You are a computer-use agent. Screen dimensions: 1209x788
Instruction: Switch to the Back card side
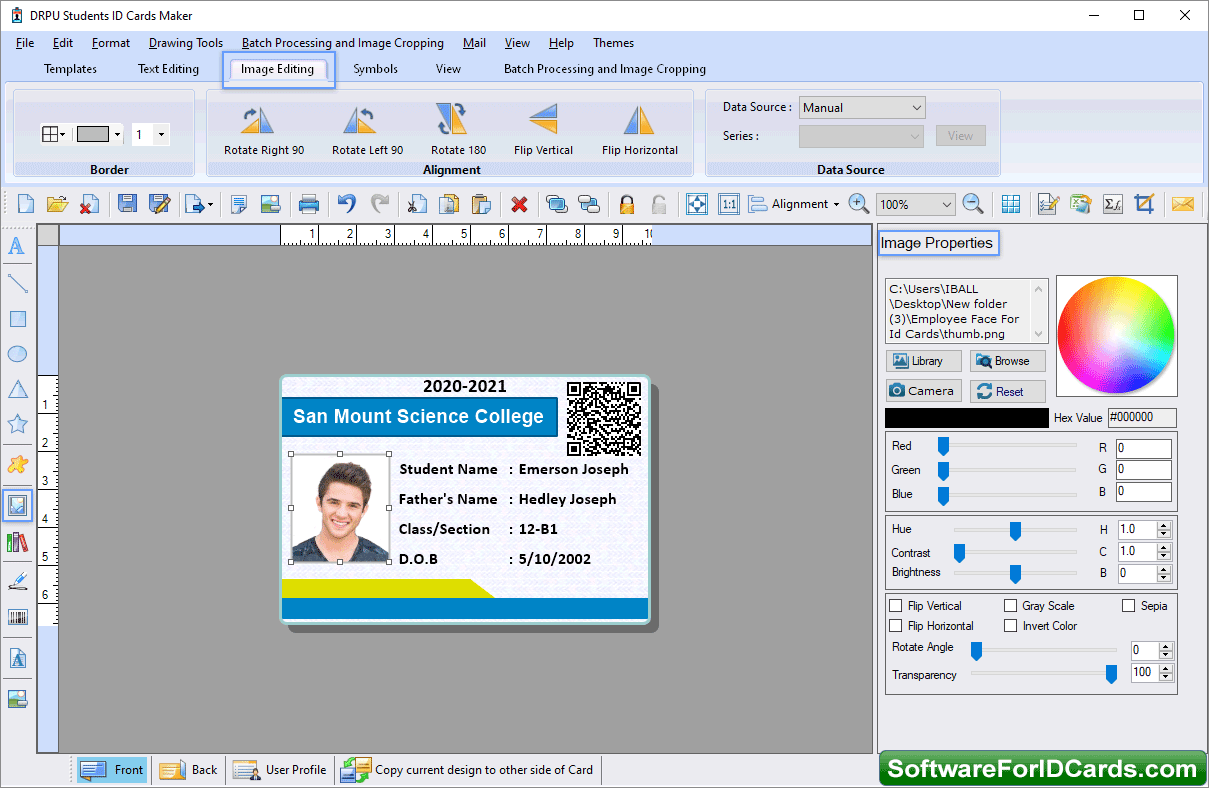click(188, 770)
